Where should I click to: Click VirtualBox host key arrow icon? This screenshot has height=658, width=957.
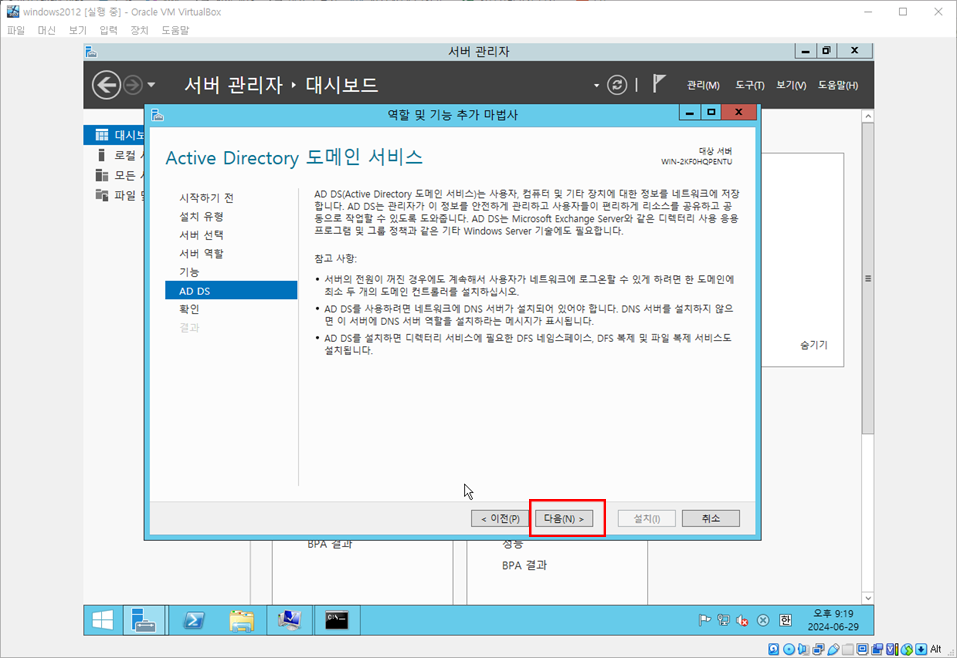point(921,649)
